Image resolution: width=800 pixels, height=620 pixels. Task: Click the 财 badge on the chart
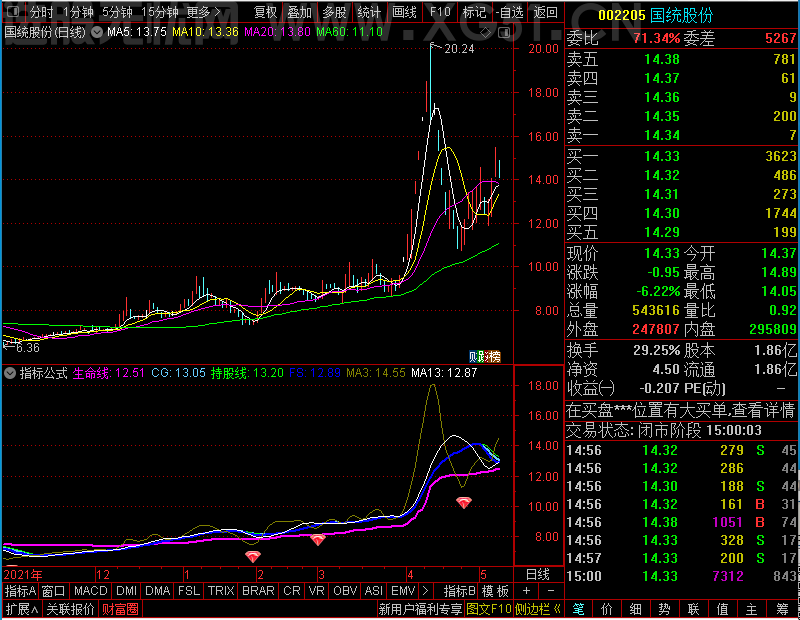pyautogui.click(x=474, y=357)
